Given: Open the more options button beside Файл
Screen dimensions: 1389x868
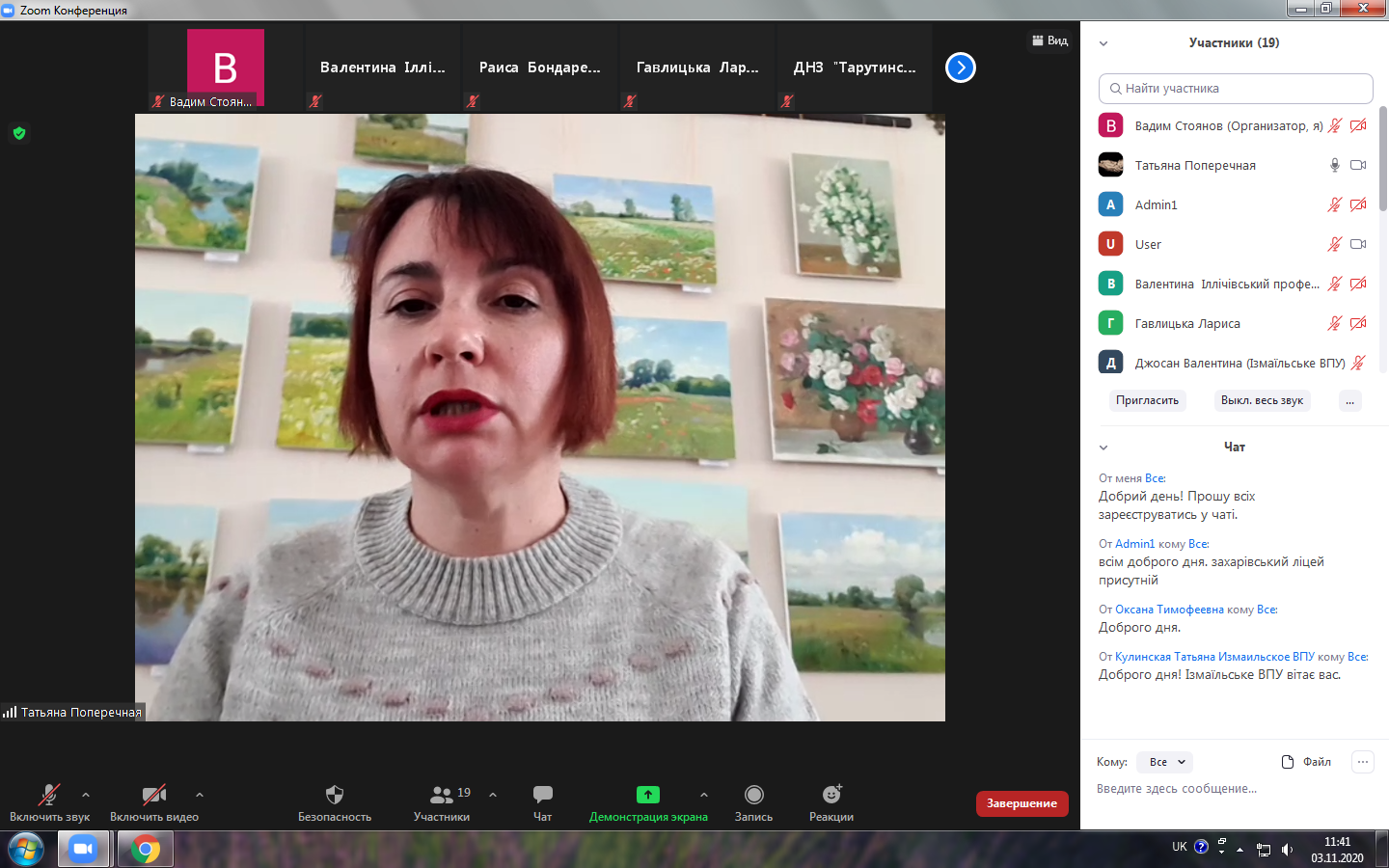Looking at the screenshot, I should click(1362, 762).
